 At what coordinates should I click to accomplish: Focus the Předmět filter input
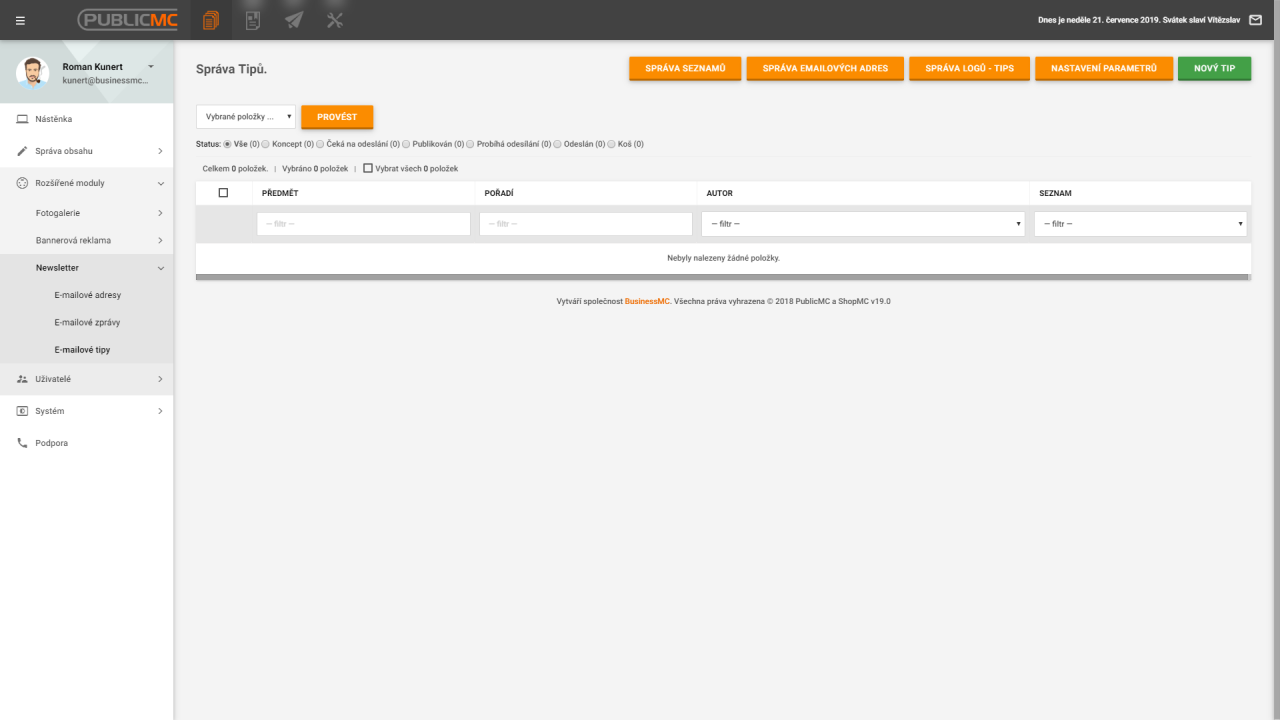point(364,224)
